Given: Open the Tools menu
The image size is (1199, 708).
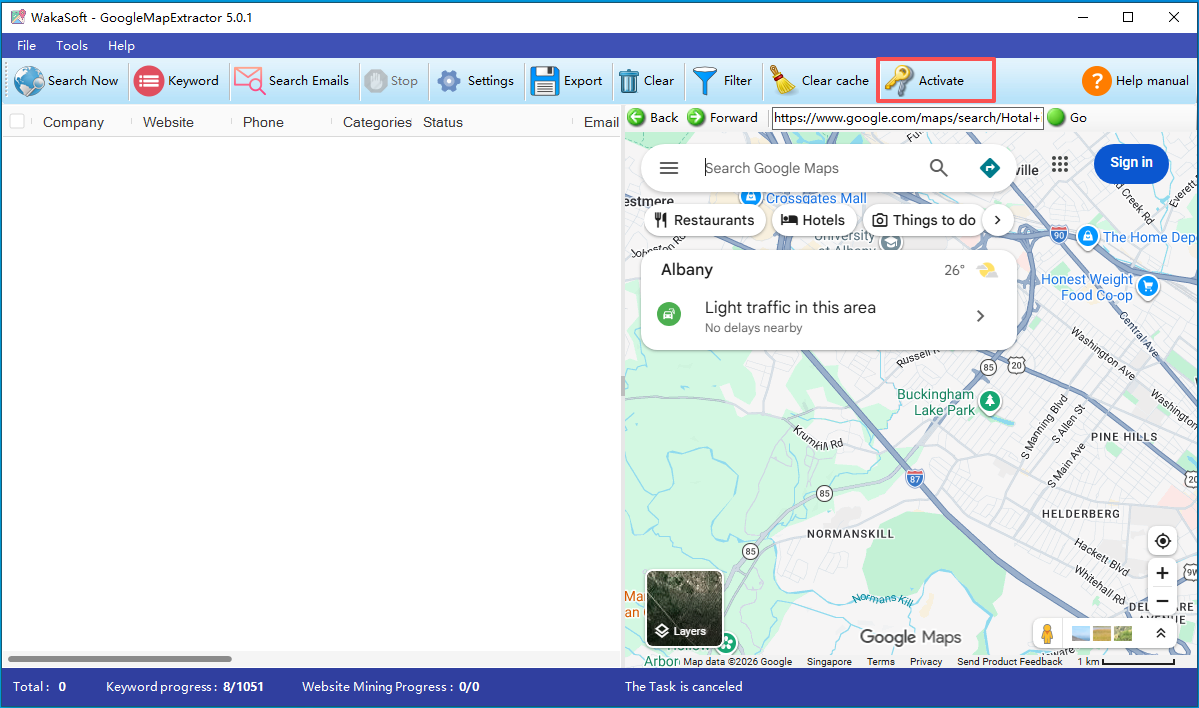Looking at the screenshot, I should pyautogui.click(x=72, y=46).
